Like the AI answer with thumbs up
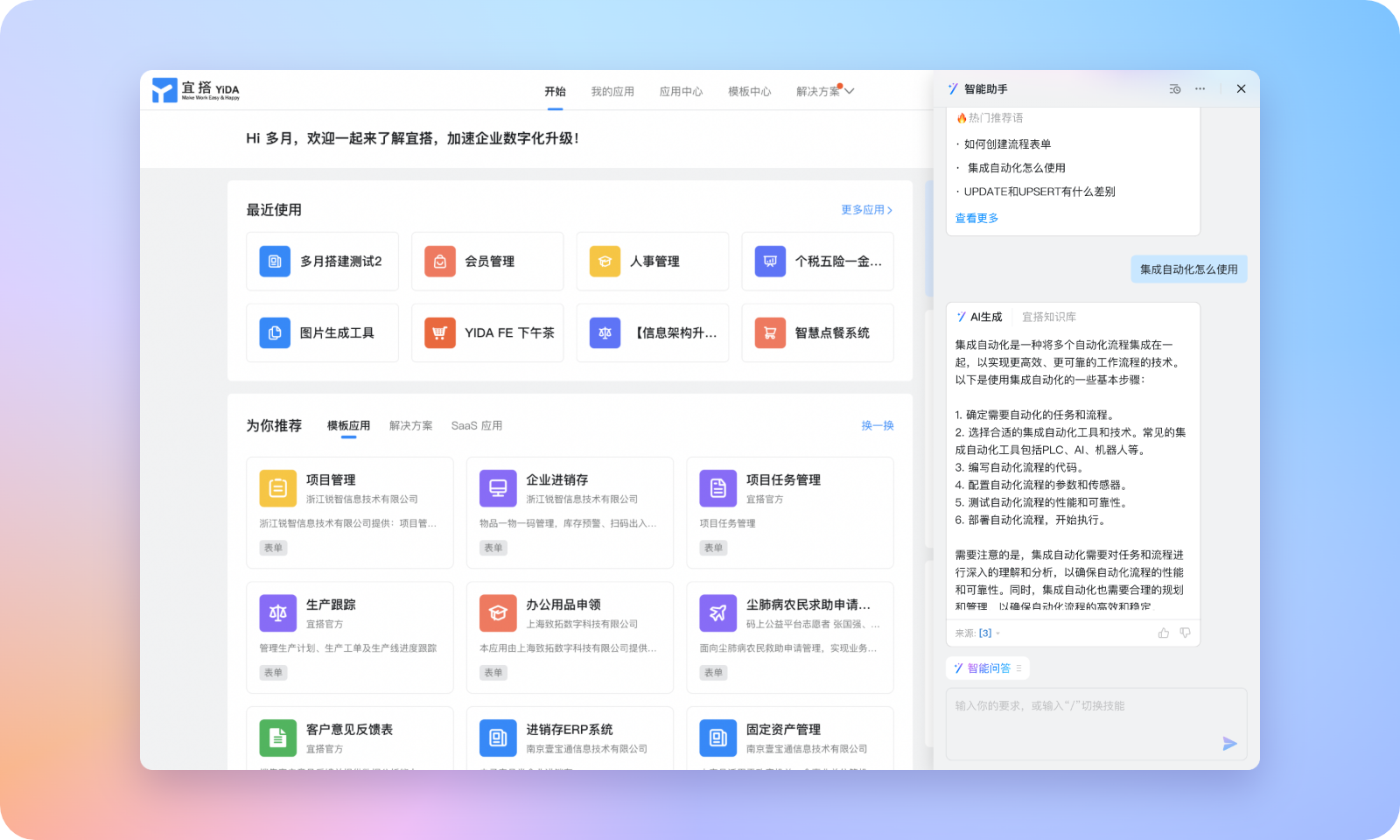The image size is (1400, 840). [x=1164, y=633]
